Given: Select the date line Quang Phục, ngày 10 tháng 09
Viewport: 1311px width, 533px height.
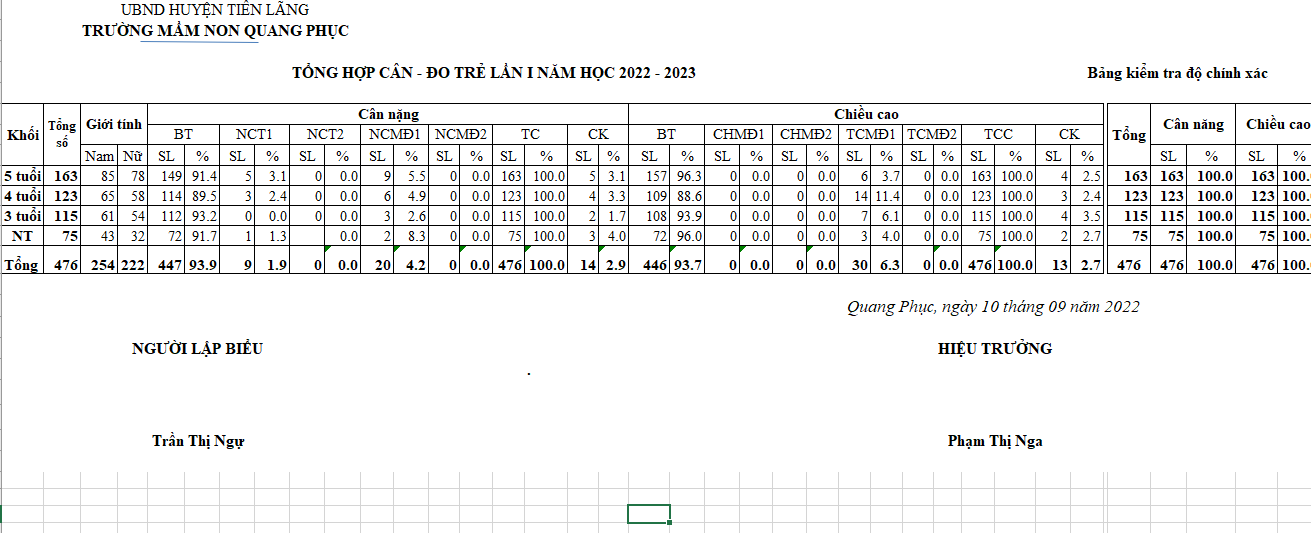Looking at the screenshot, I should (992, 307).
